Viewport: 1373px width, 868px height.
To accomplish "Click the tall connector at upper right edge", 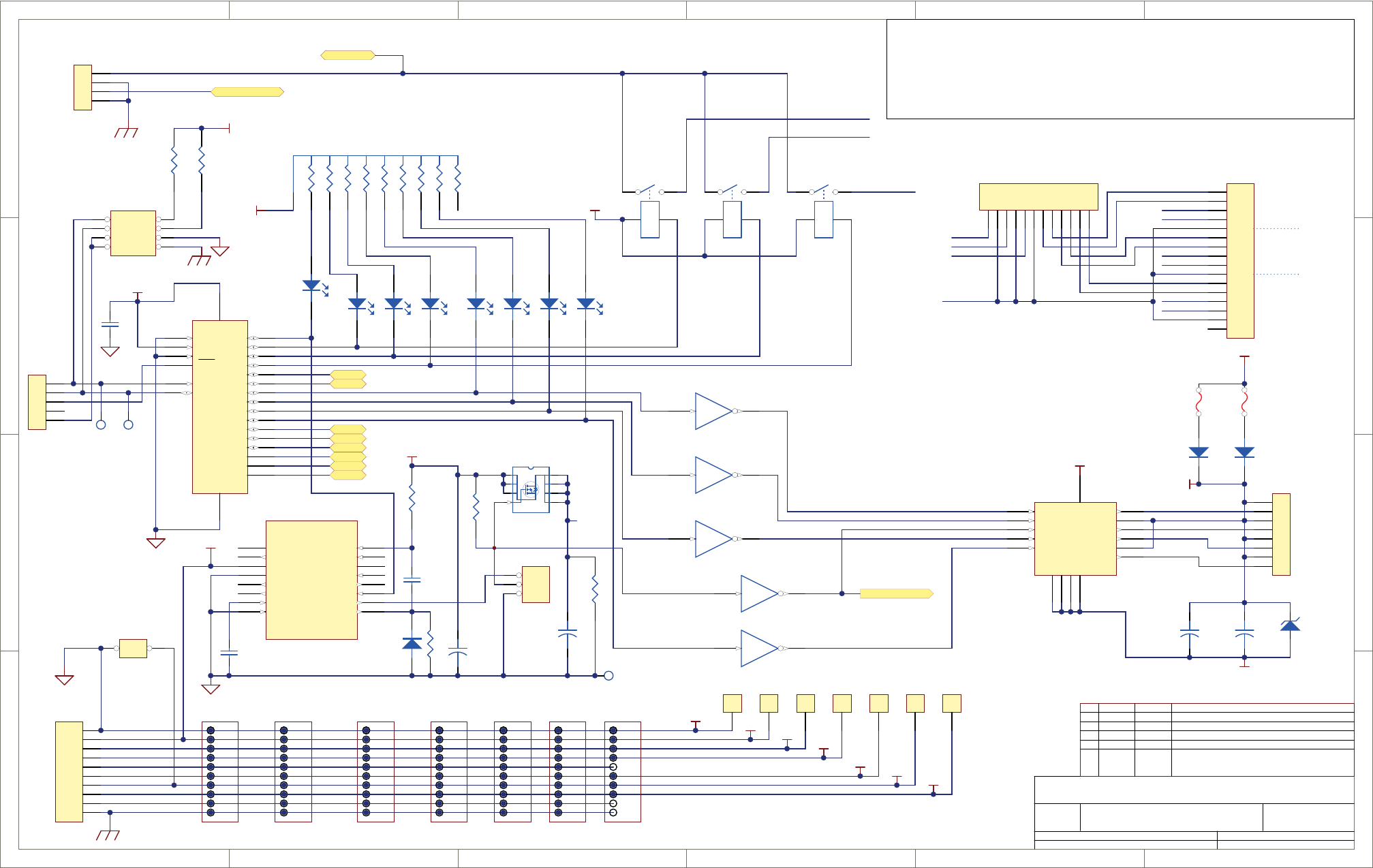I will 1240,261.
